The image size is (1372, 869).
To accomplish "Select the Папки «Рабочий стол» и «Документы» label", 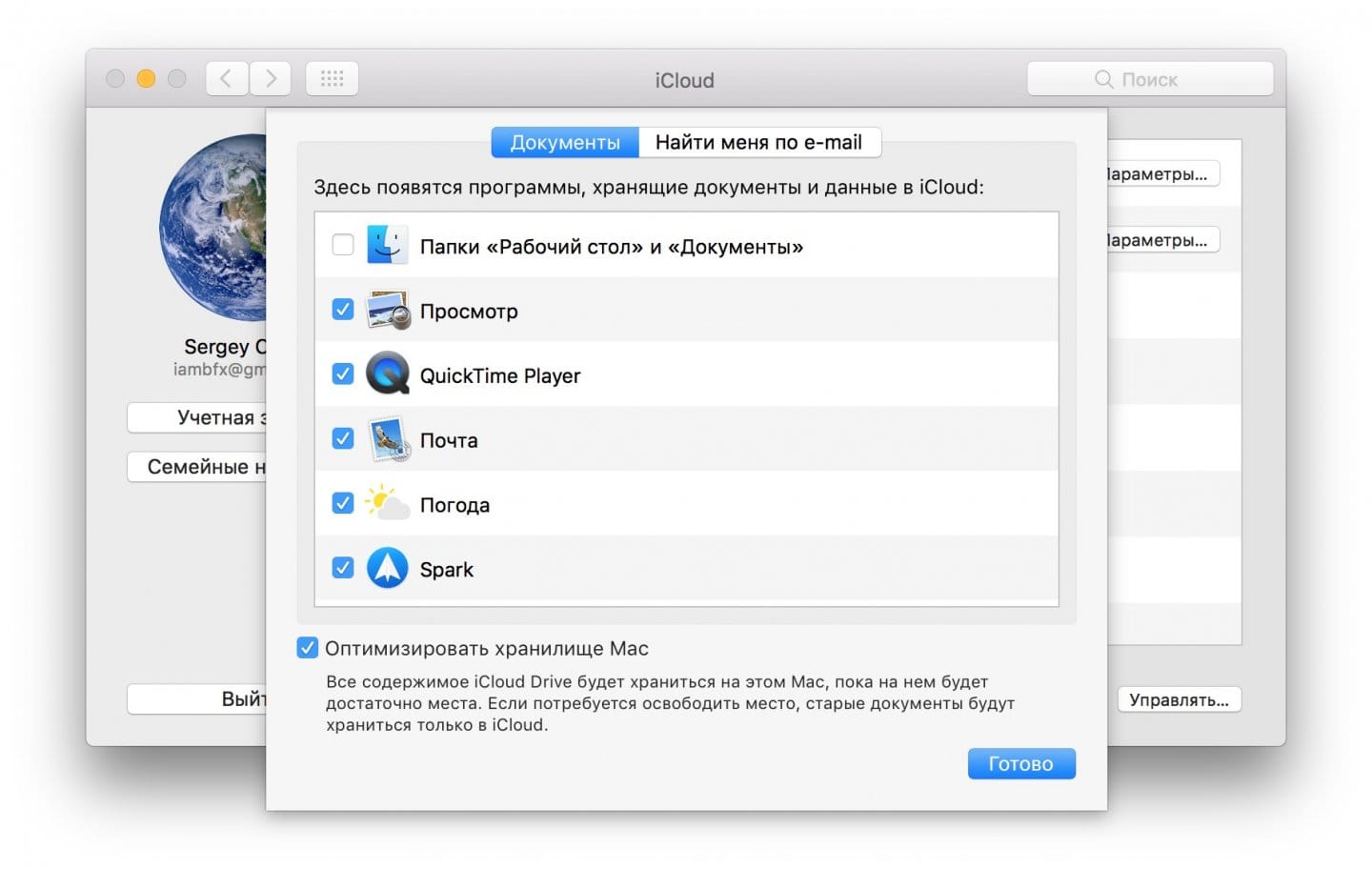I will pyautogui.click(x=612, y=247).
